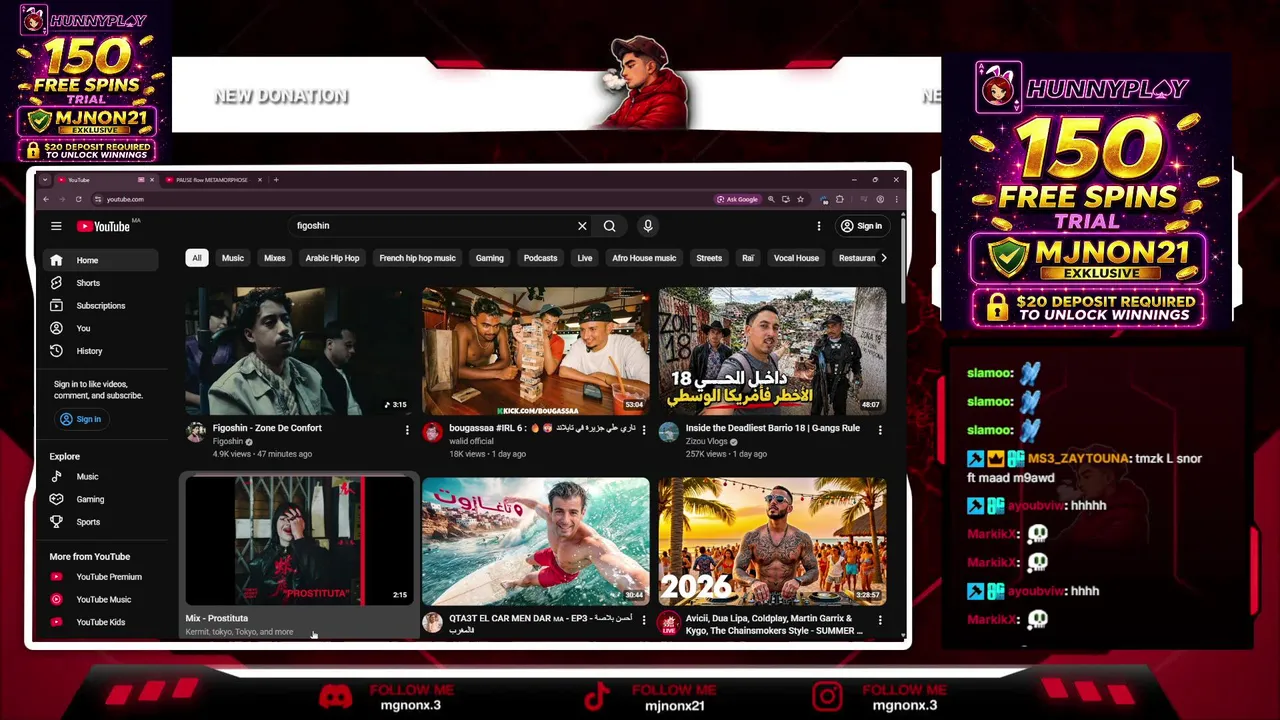Click the magnifier search button
The width and height of the screenshot is (1280, 720).
coord(609,226)
